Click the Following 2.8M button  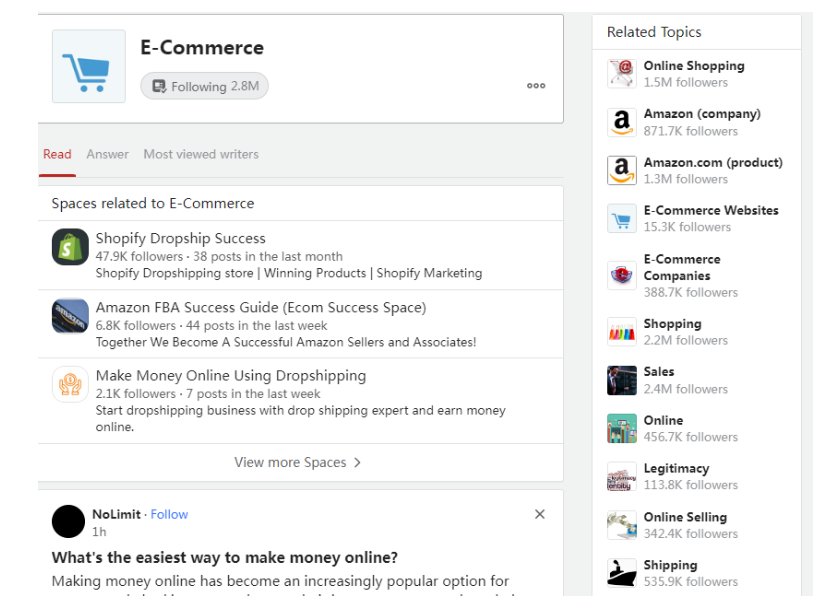click(x=204, y=86)
